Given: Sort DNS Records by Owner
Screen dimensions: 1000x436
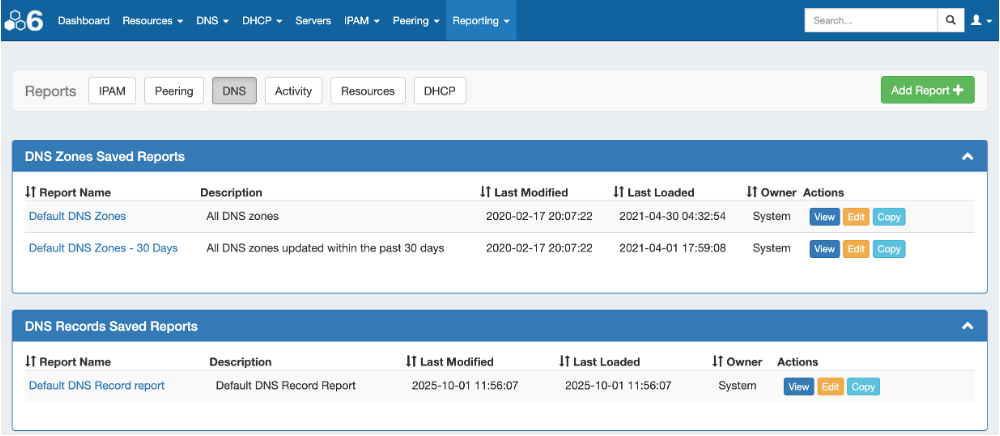Looking at the screenshot, I should pyautogui.click(x=737, y=362).
